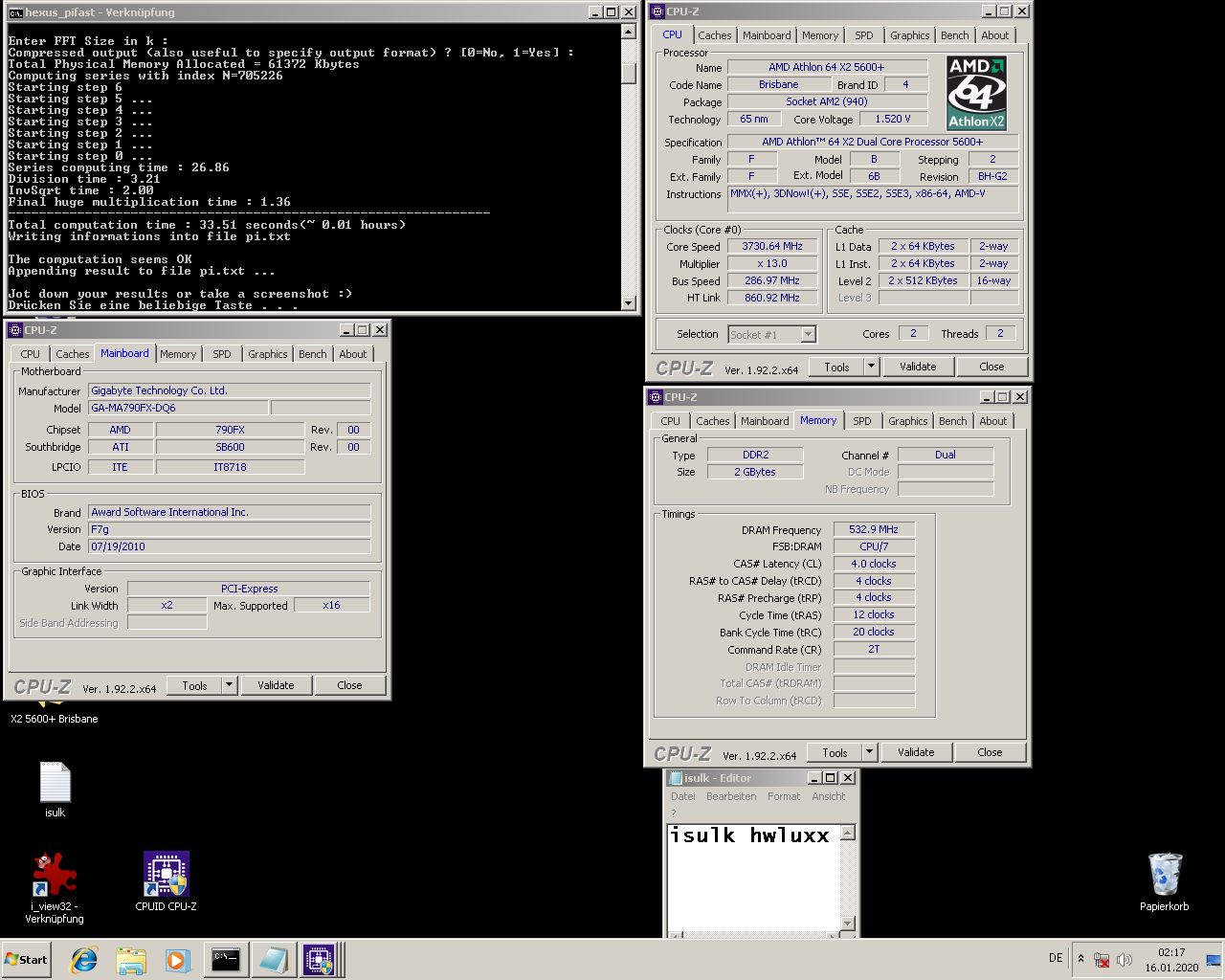The height and width of the screenshot is (980, 1225).
Task: Click Gigabyte Technology Co. Ltd. manufacturer field
Action: coord(230,390)
